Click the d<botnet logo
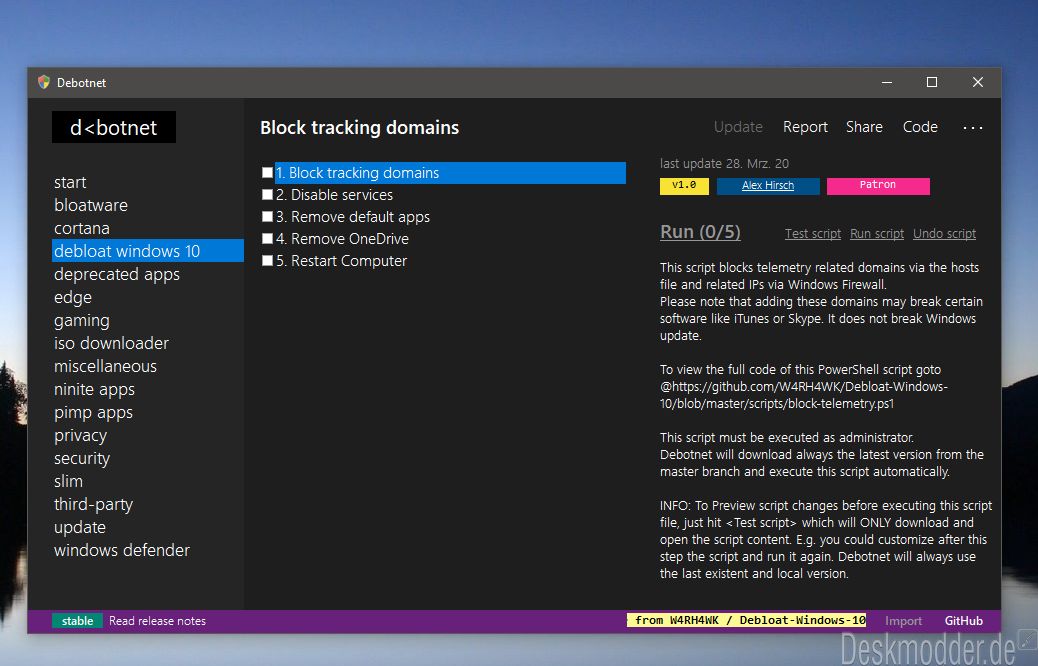 click(x=114, y=127)
